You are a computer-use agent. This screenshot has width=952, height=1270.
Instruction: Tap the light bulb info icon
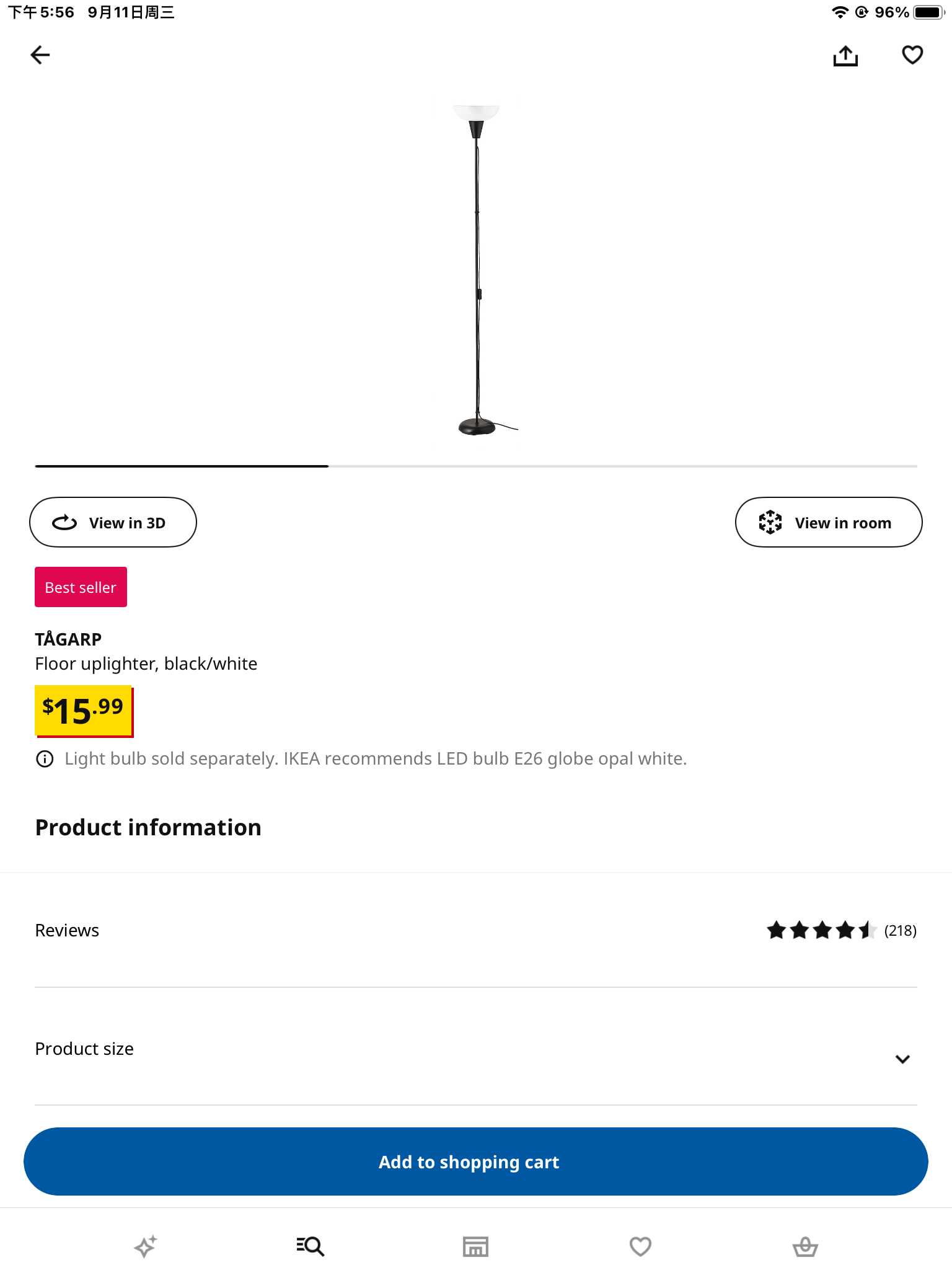tap(45, 758)
